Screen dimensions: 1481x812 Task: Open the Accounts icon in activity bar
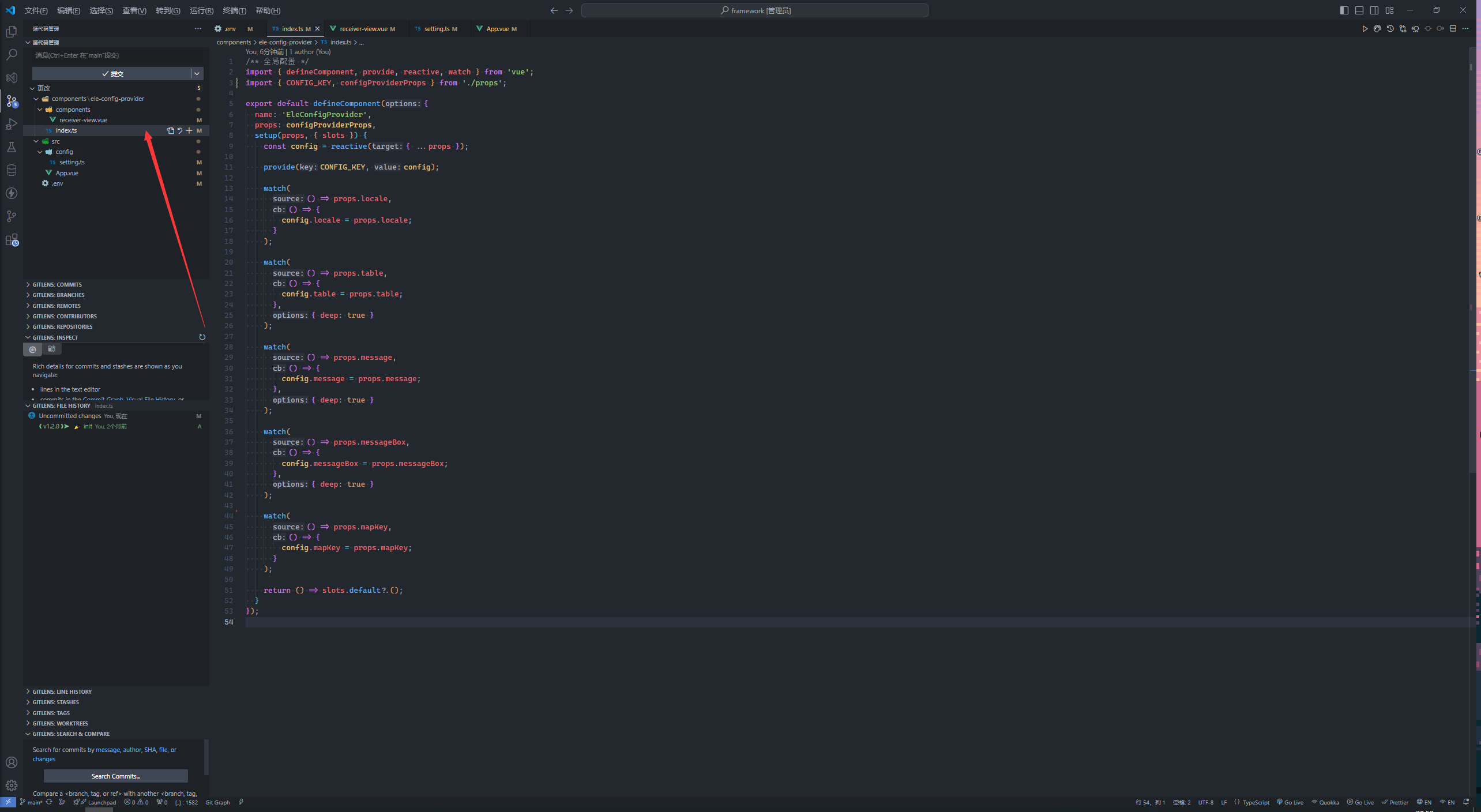click(x=11, y=762)
